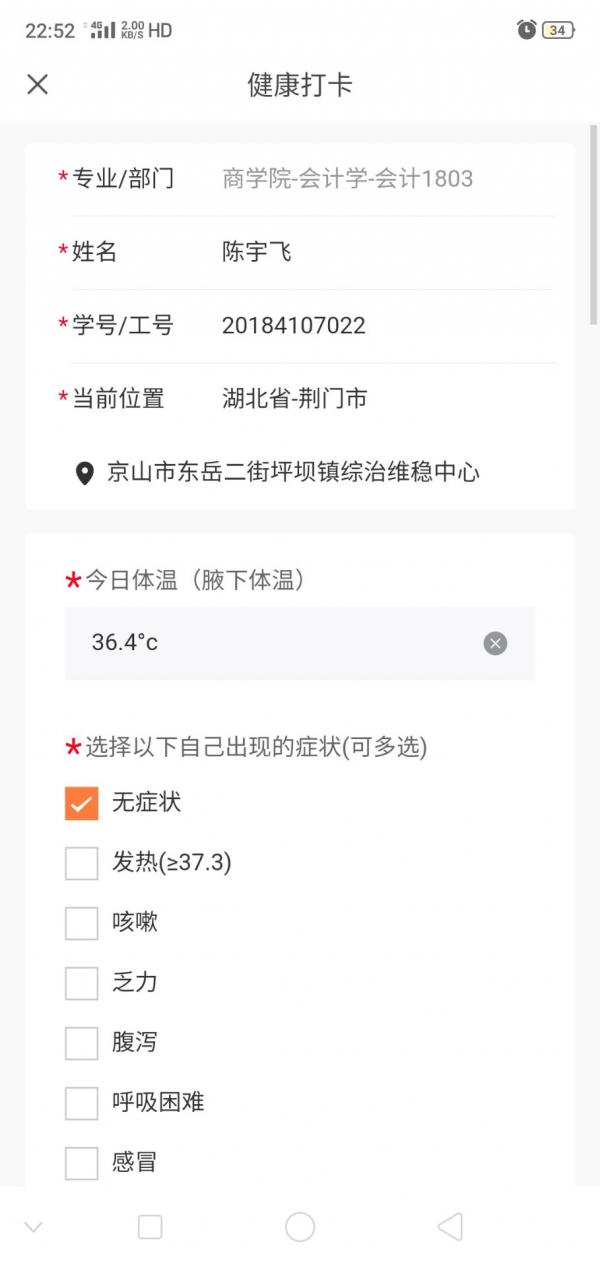Tap the battery indicator in the status bar
600x1267 pixels.
(558, 30)
